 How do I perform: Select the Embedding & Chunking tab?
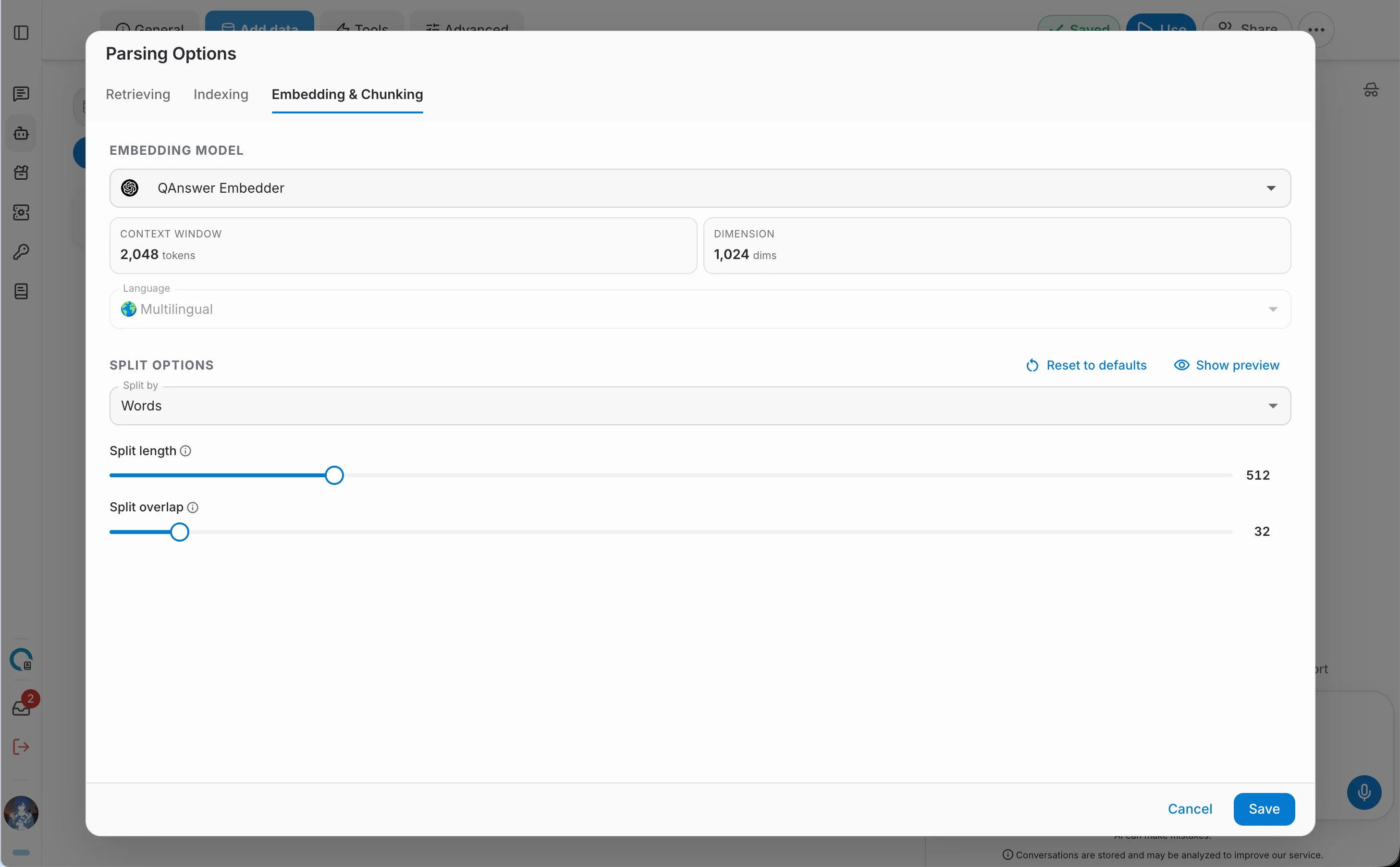(x=347, y=95)
